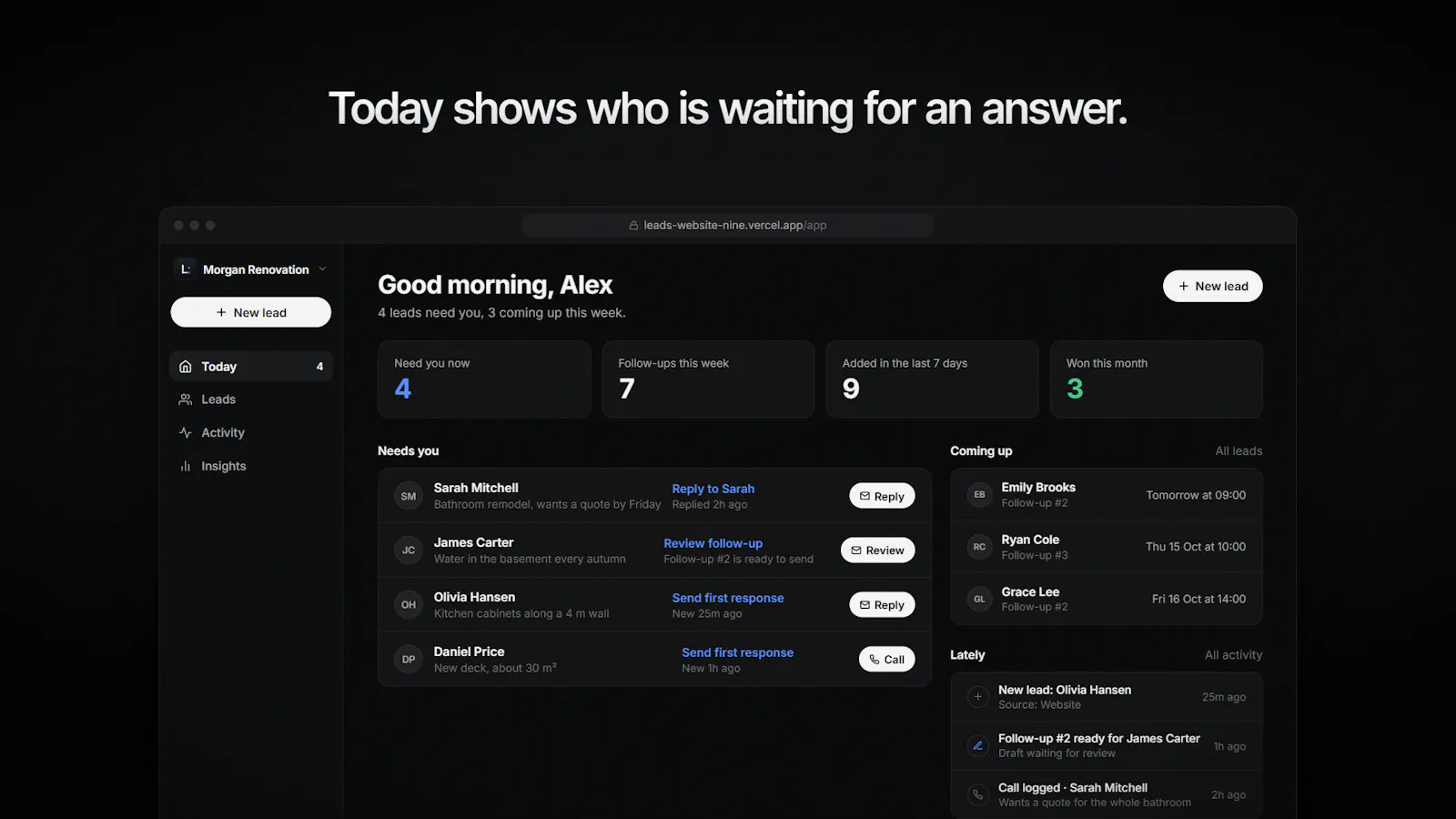Open Activity in the sidebar

point(251,432)
